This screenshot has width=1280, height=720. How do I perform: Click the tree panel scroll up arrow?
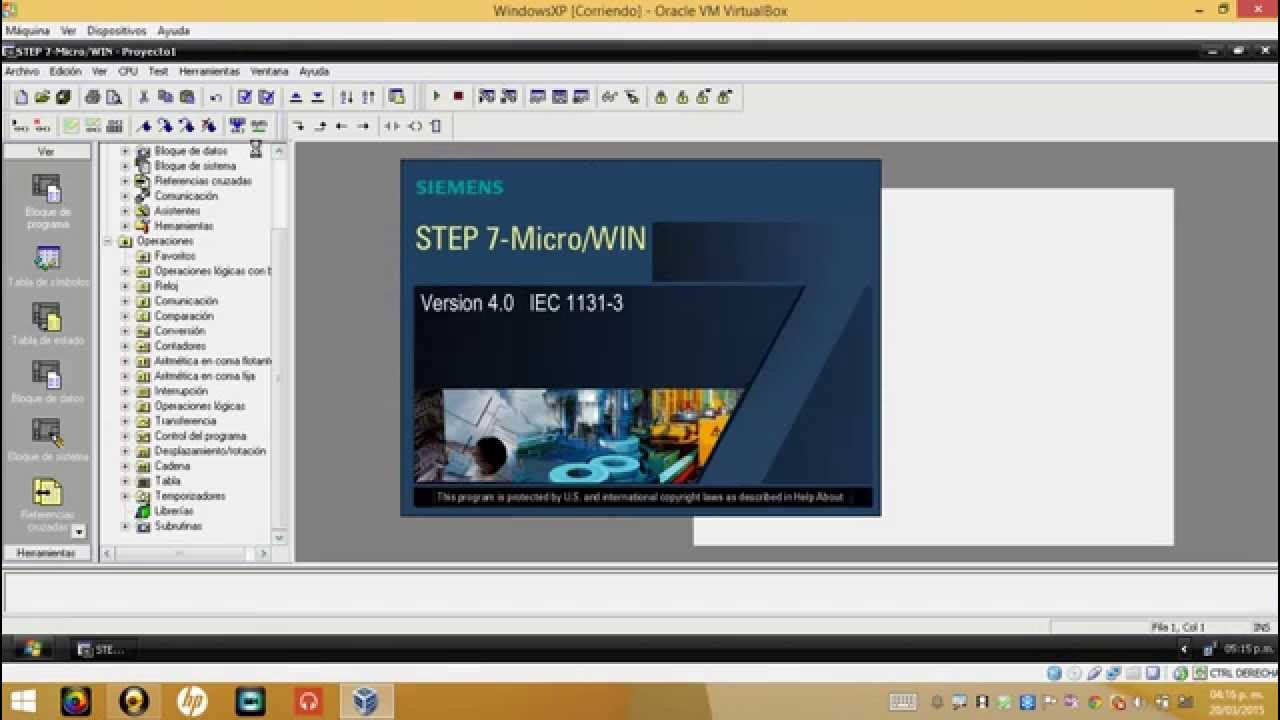279,150
